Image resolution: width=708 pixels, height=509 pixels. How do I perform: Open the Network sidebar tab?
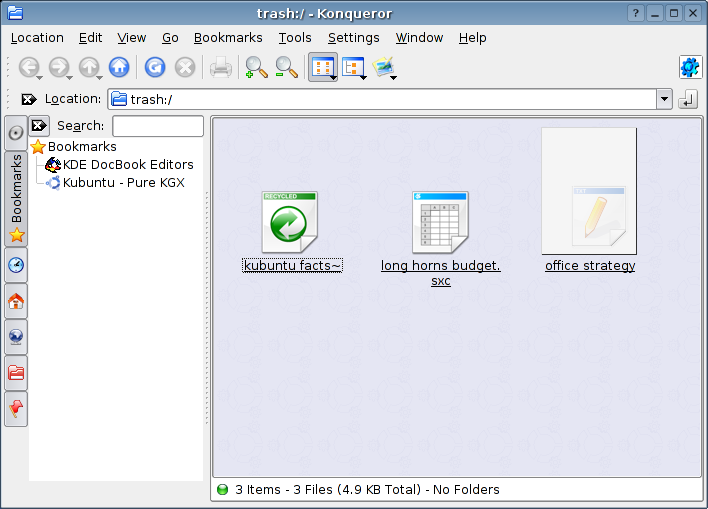[x=16, y=337]
